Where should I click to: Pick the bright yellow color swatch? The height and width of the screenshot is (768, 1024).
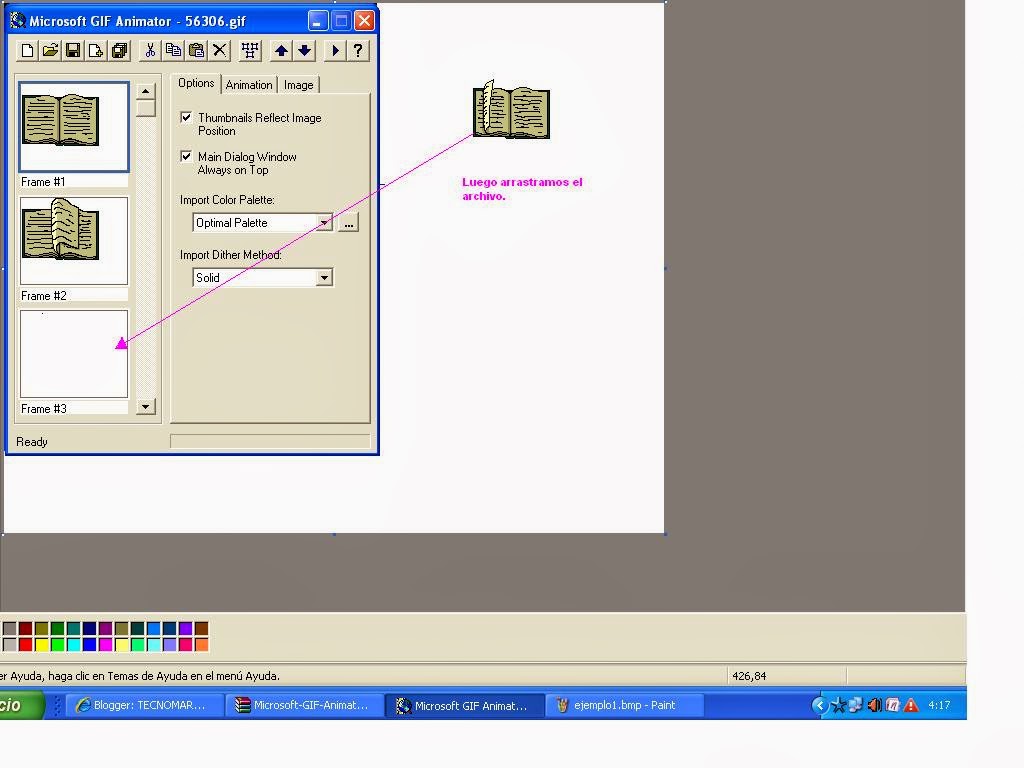point(42,645)
